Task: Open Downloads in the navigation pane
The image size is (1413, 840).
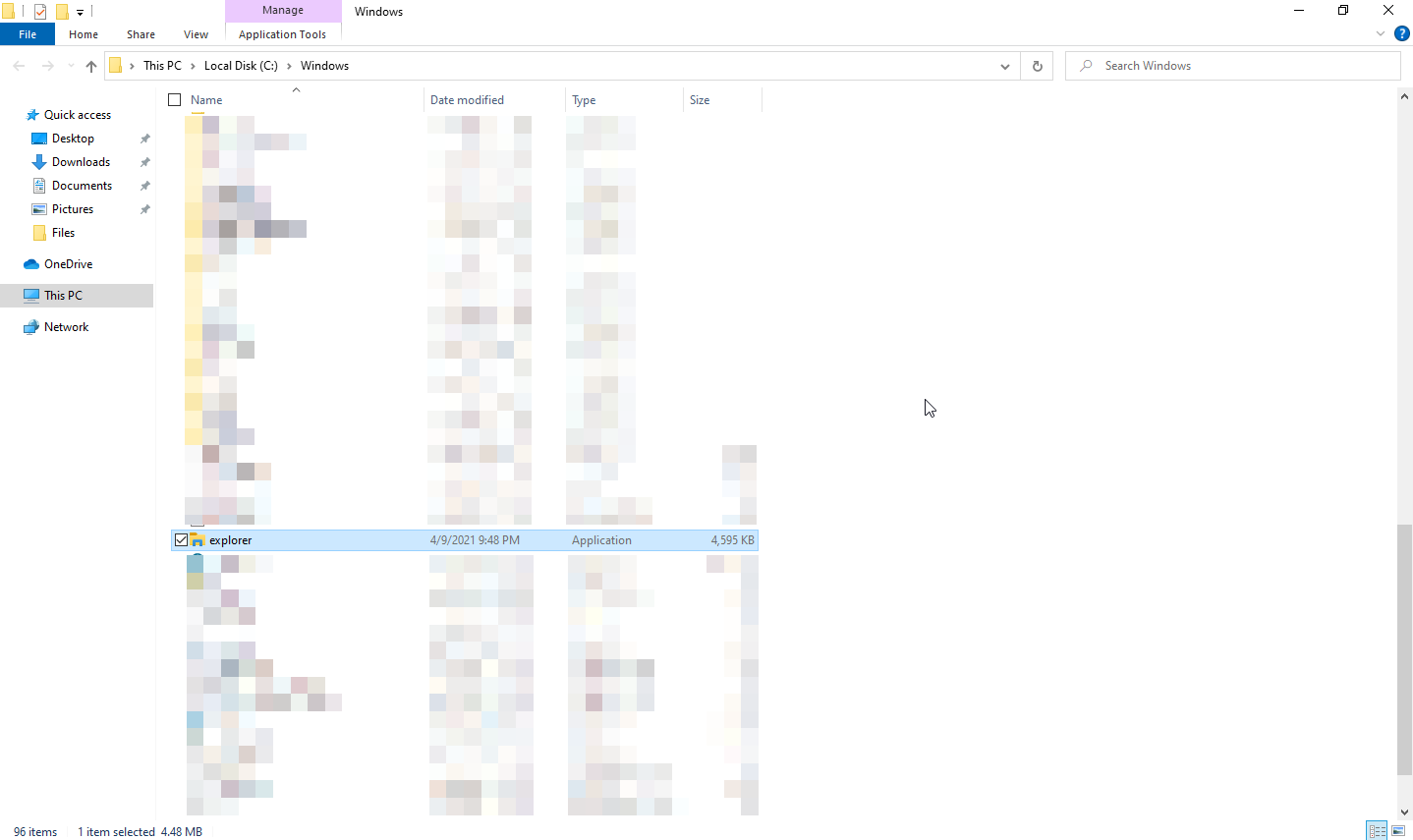Action: [x=81, y=162]
